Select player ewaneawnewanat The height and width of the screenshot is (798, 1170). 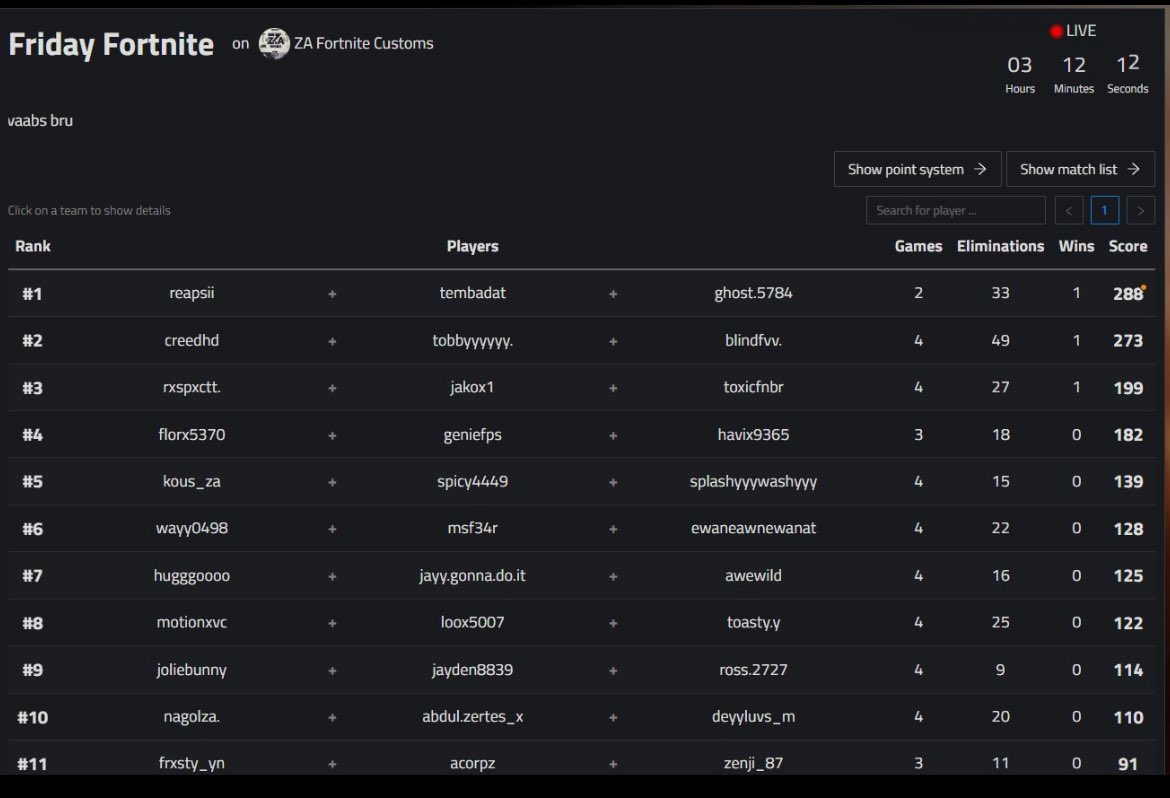coord(754,529)
